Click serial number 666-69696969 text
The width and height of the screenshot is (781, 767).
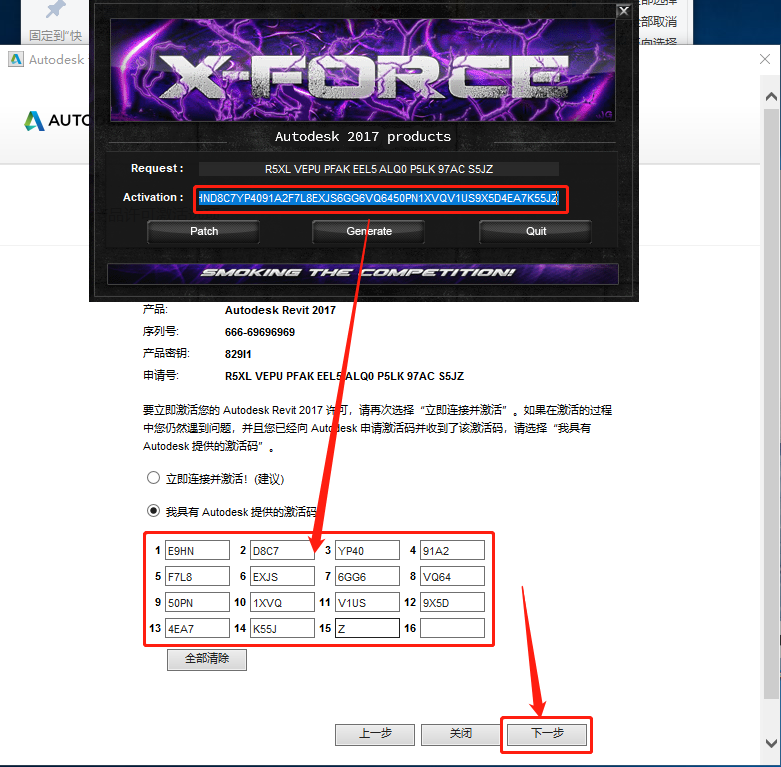(x=260, y=332)
